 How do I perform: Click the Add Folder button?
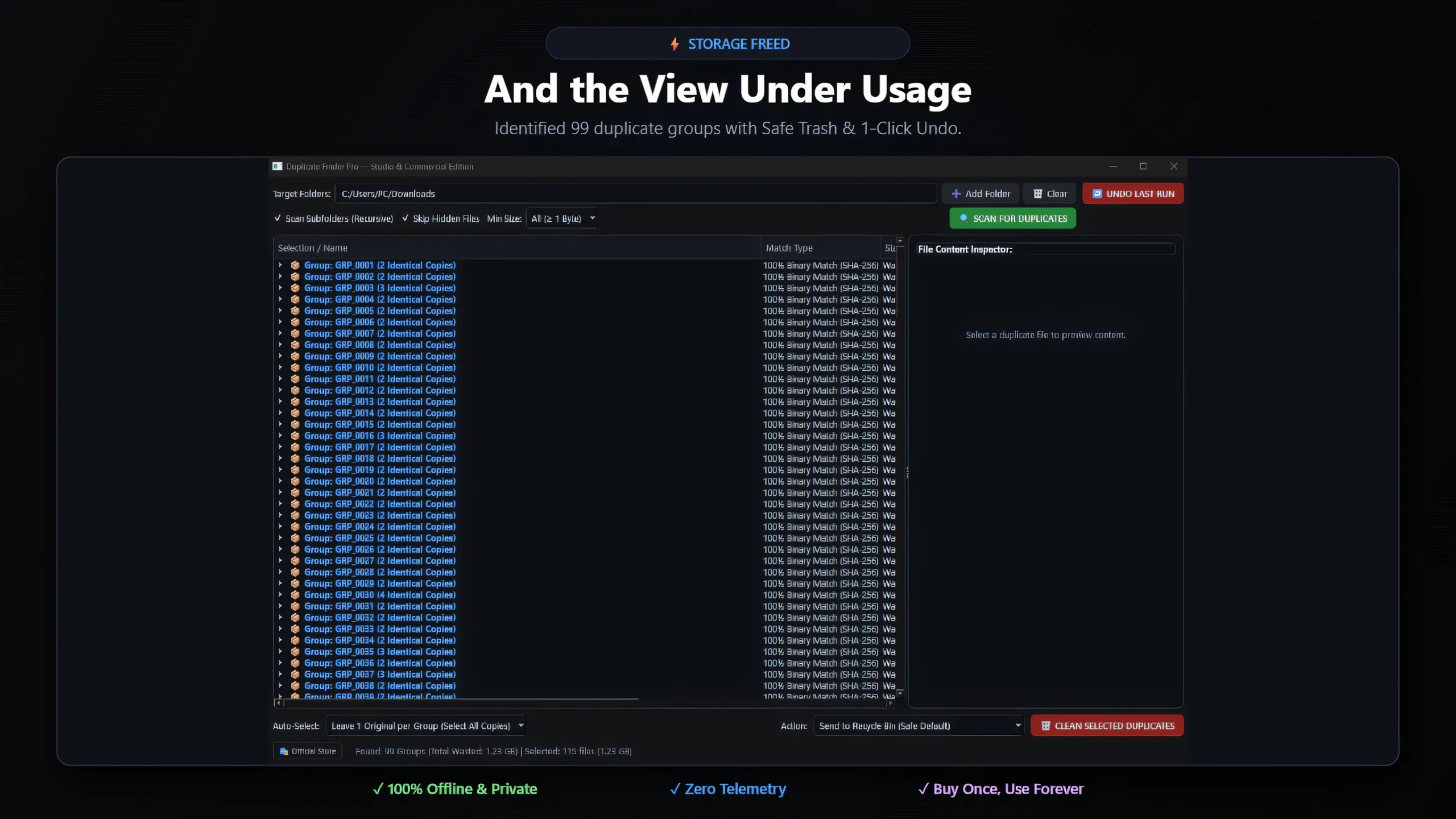click(x=981, y=193)
